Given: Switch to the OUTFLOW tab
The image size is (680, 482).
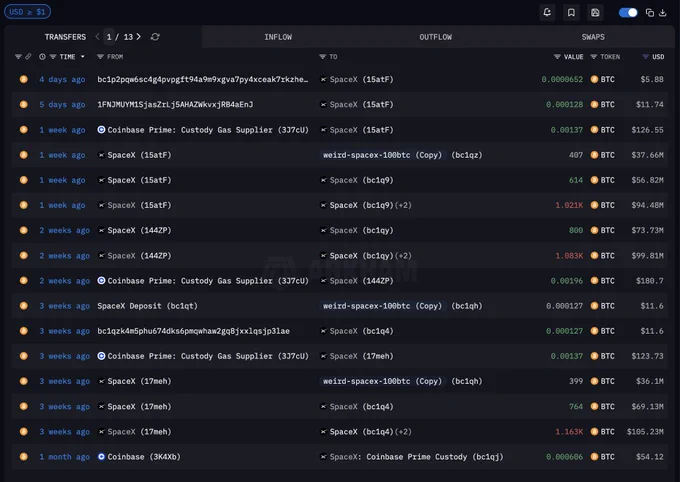Looking at the screenshot, I should [435, 37].
